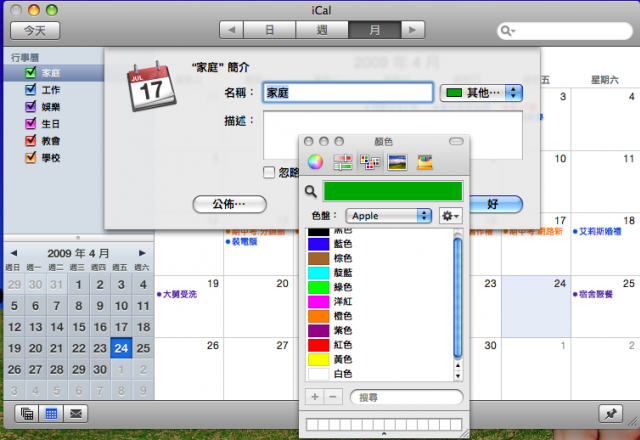Click the 描述 description text area
Image resolution: width=640 pixels, height=440 pixels.
(393, 135)
